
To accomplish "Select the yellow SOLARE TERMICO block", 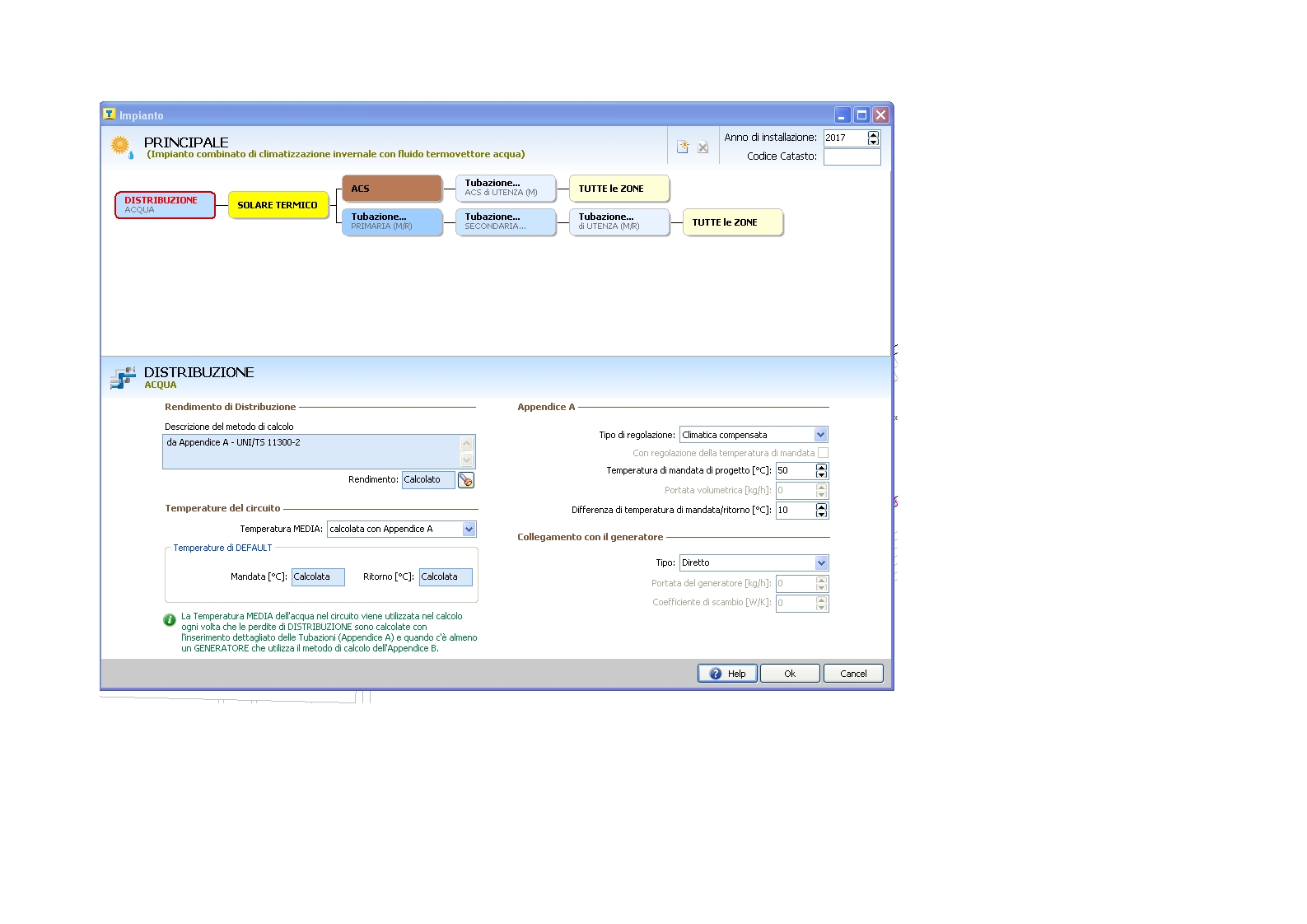I will click(x=278, y=205).
